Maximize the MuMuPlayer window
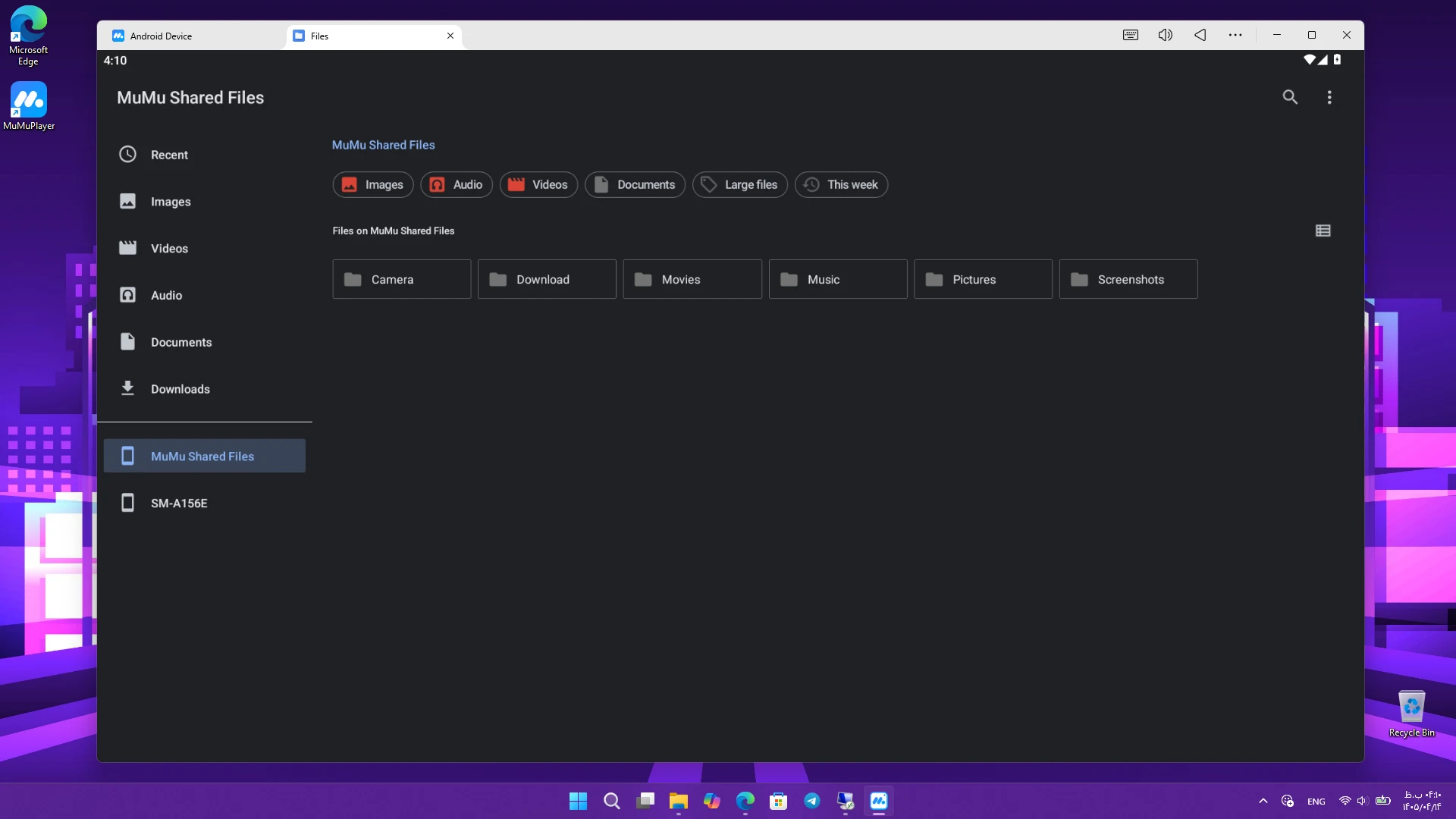The width and height of the screenshot is (1456, 819). click(1312, 35)
